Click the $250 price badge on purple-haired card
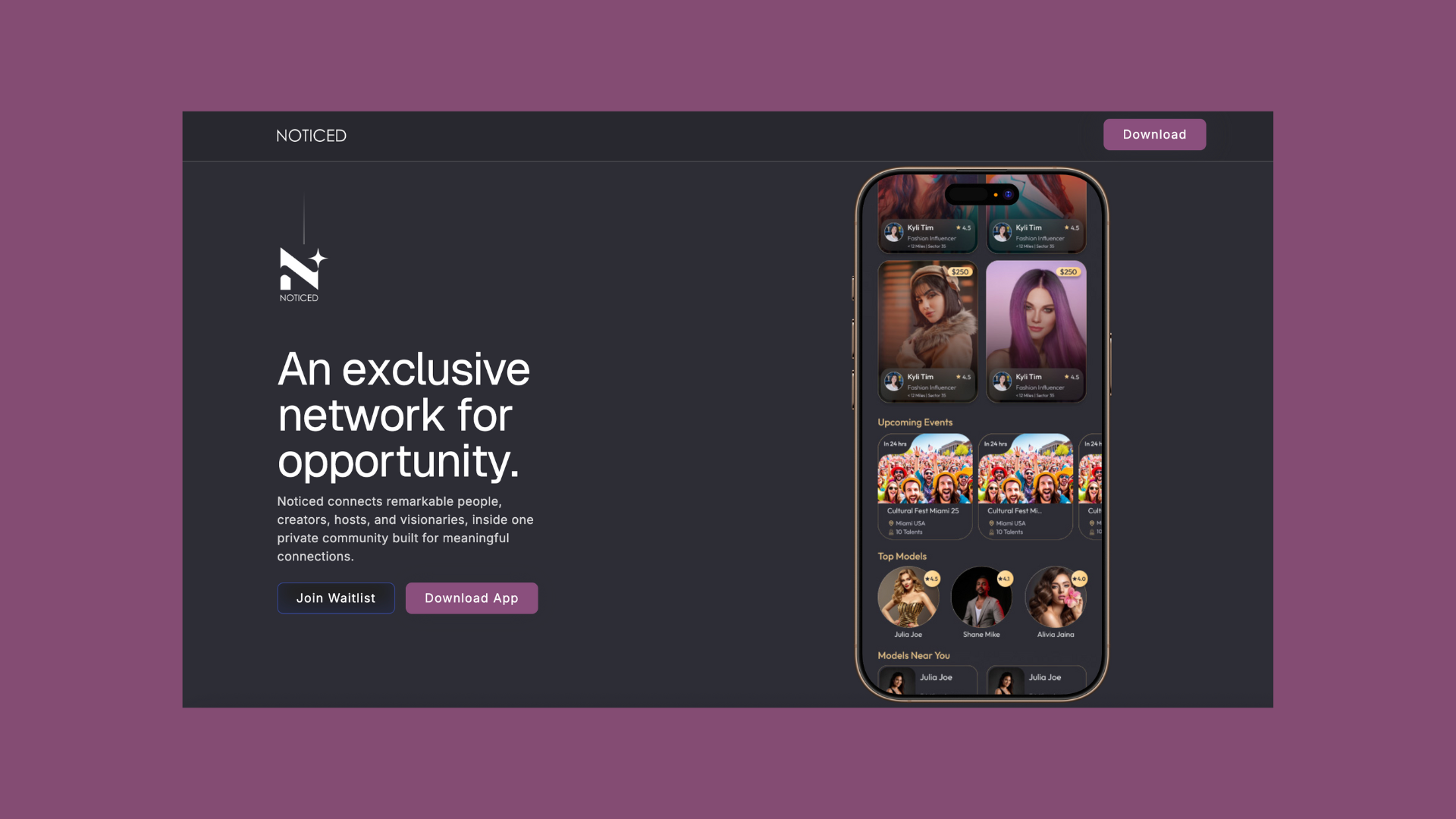Image resolution: width=1456 pixels, height=819 pixels. pos(1068,271)
